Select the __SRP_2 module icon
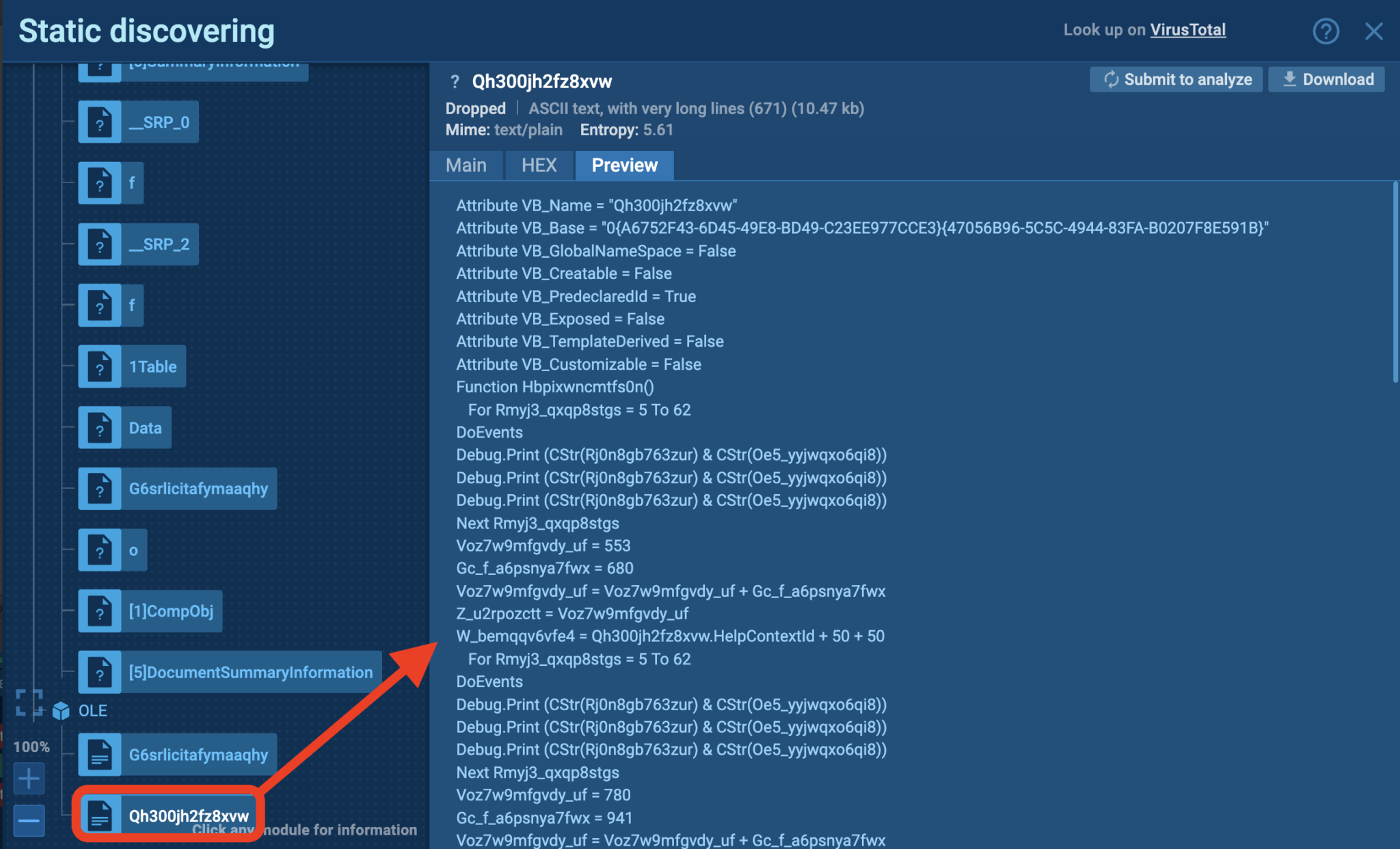Screen dimensions: 1400x849 pyautogui.click(x=100, y=244)
